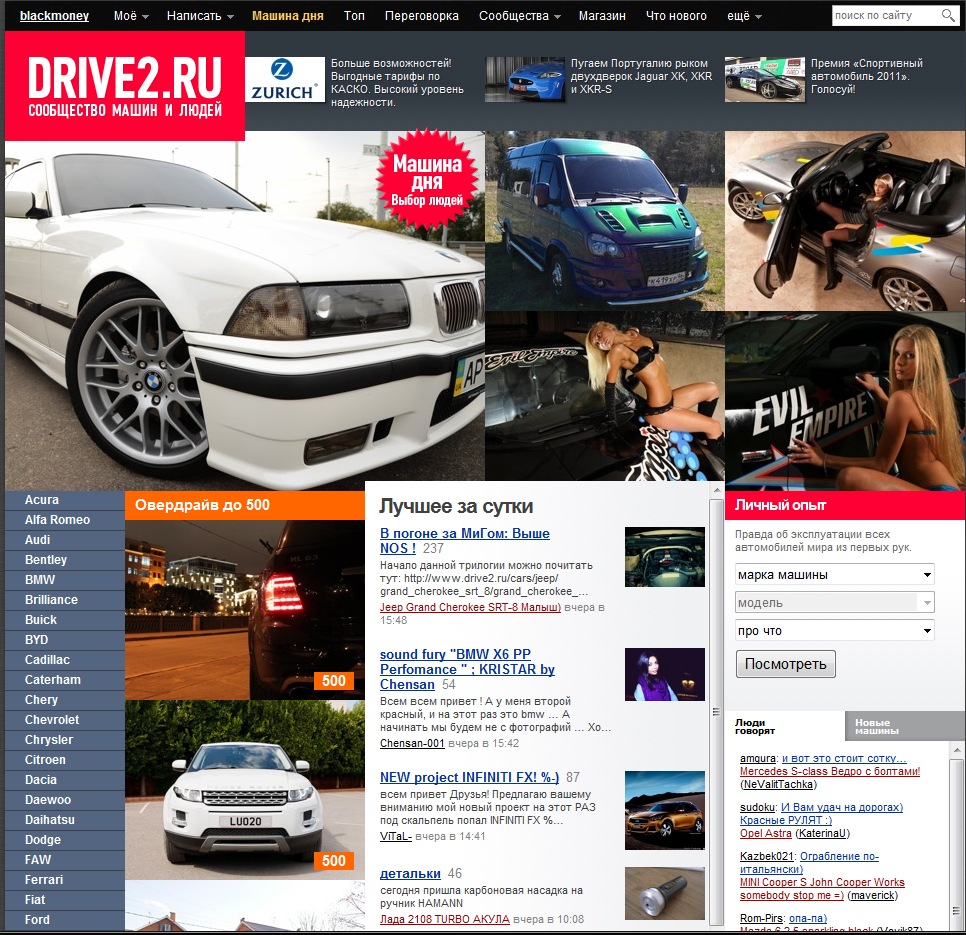
Task: Open "Mercedes S-class Ведро с болтами" link
Action: click(x=830, y=771)
